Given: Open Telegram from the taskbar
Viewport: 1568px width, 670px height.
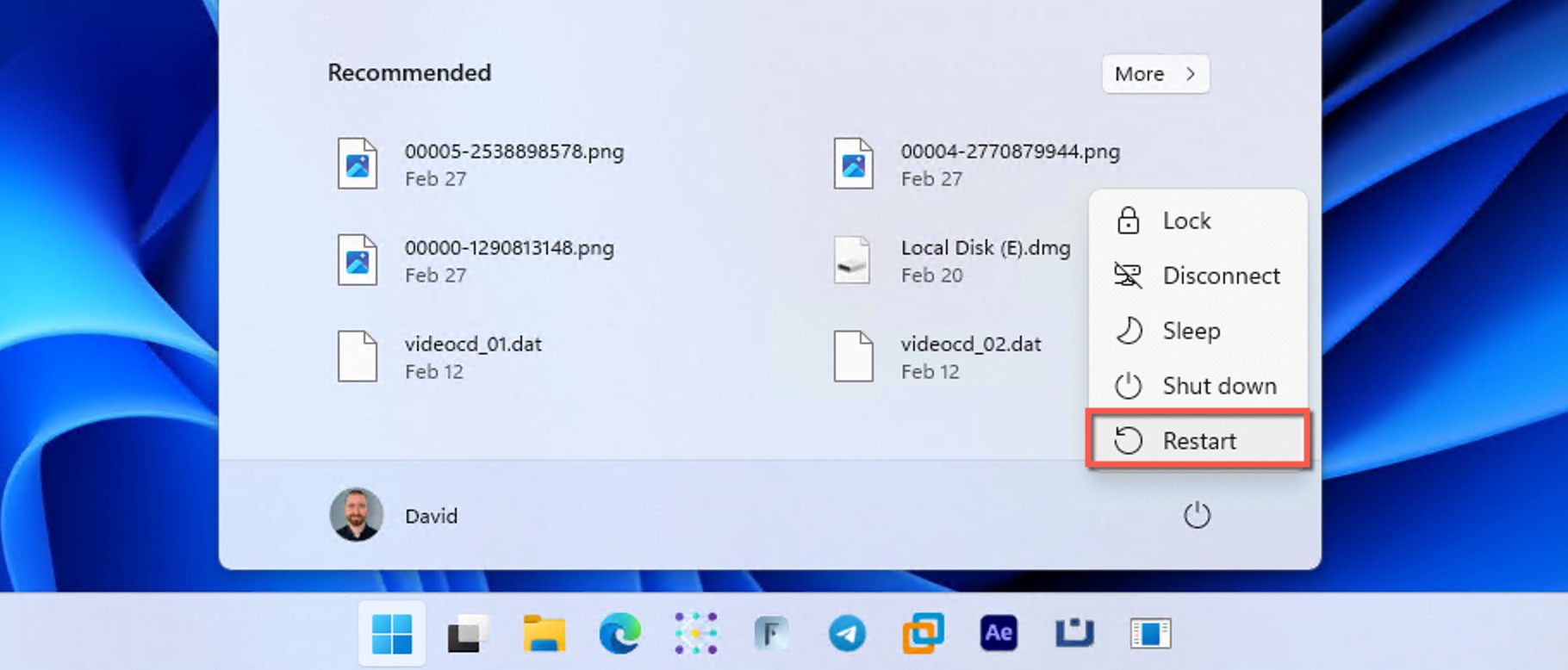Looking at the screenshot, I should (x=847, y=634).
